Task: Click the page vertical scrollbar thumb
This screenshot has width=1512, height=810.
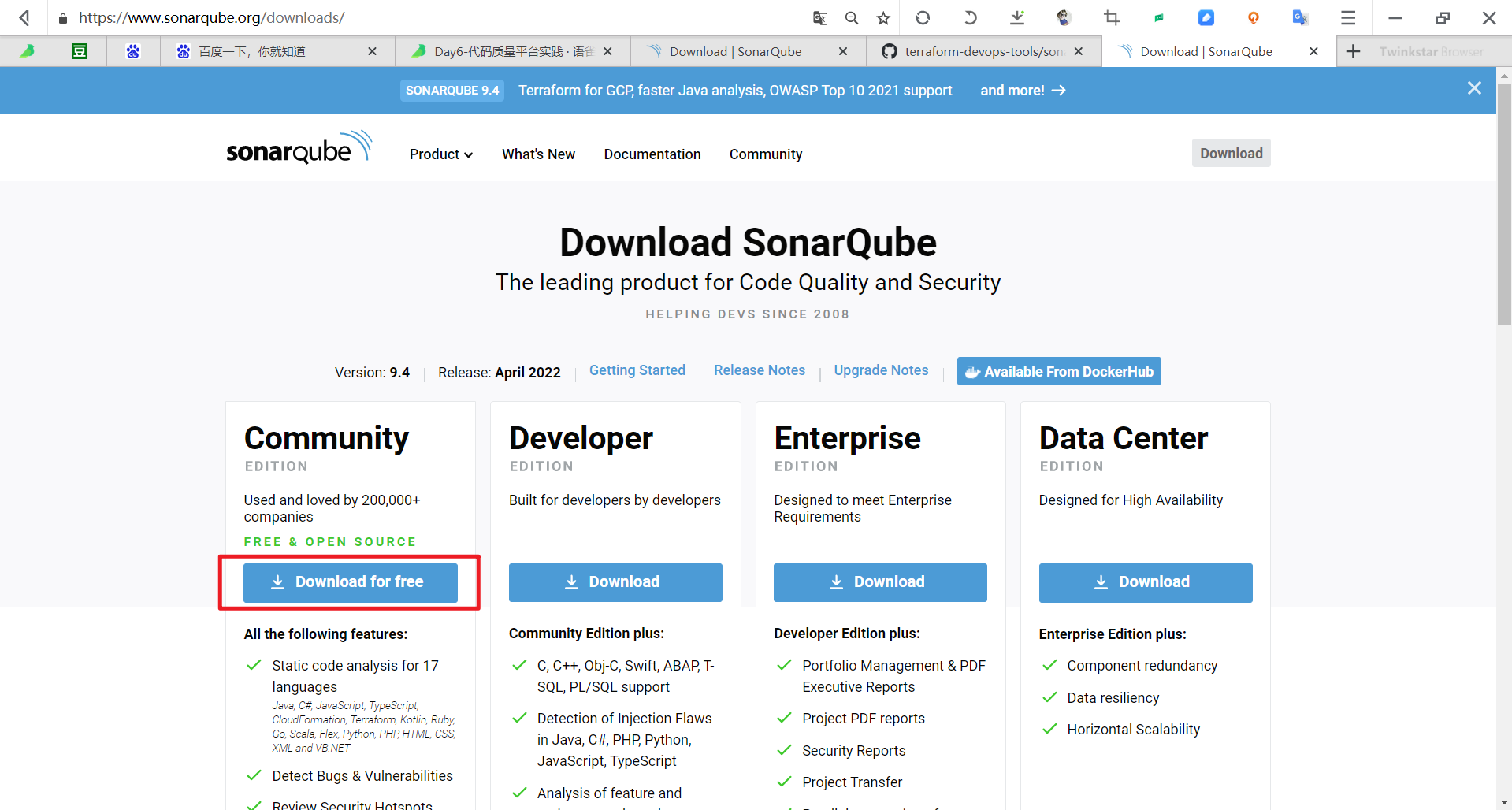Action: click(x=1504, y=205)
